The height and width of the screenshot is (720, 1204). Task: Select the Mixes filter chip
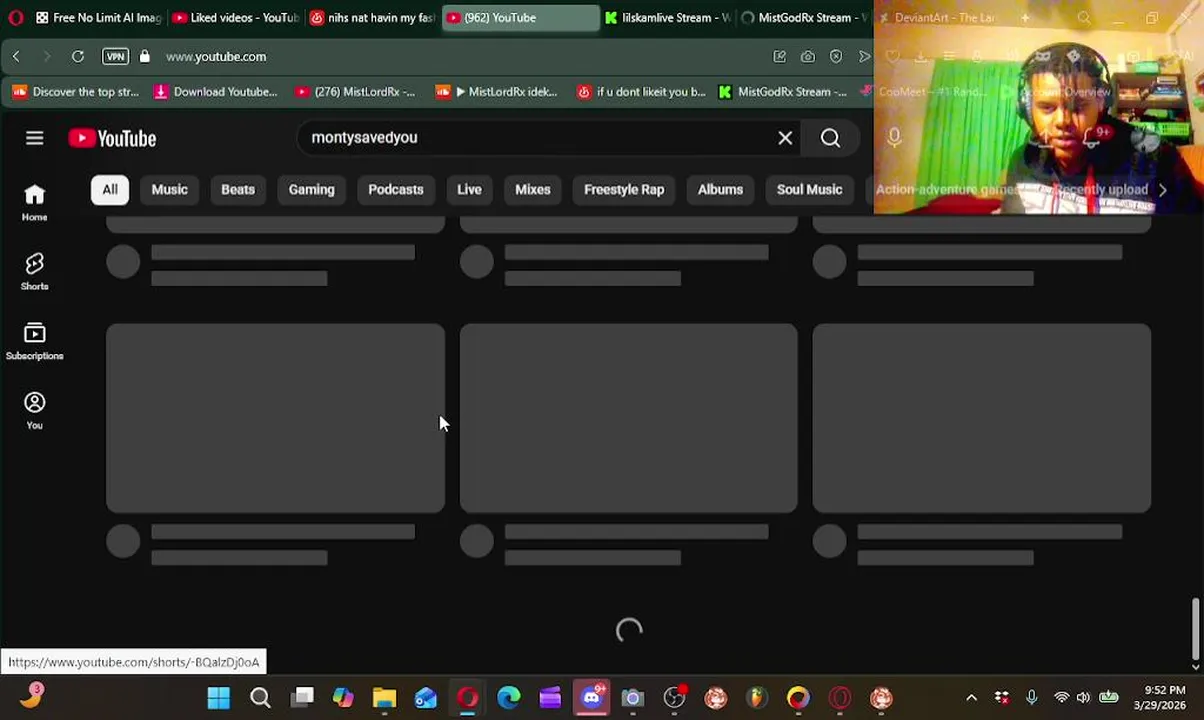[533, 189]
